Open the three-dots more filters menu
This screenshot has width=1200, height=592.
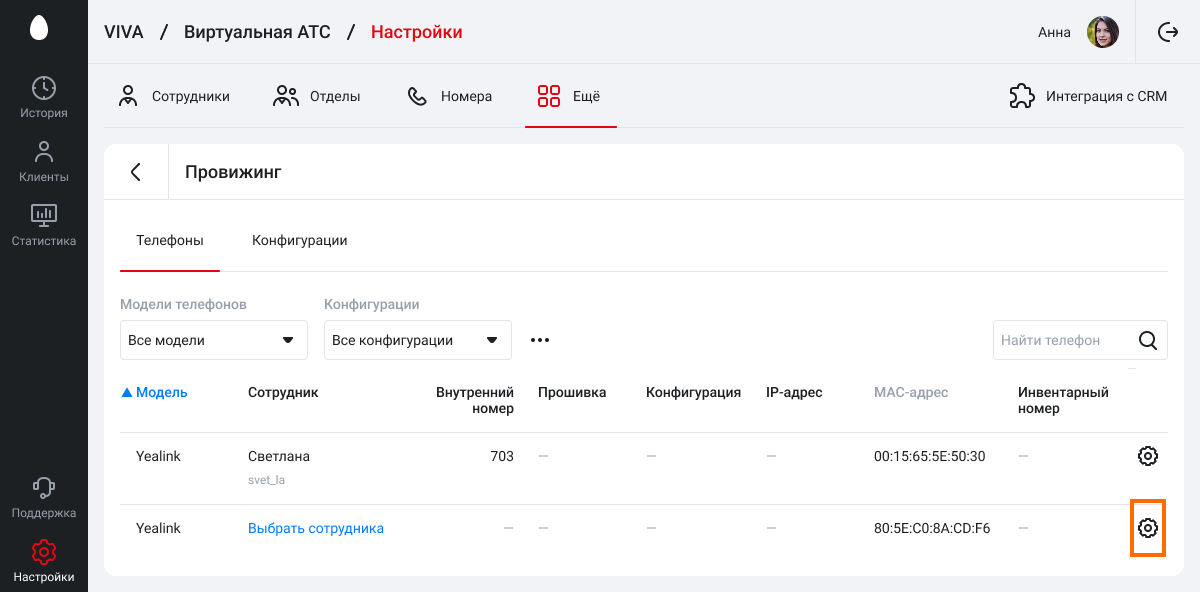point(540,340)
